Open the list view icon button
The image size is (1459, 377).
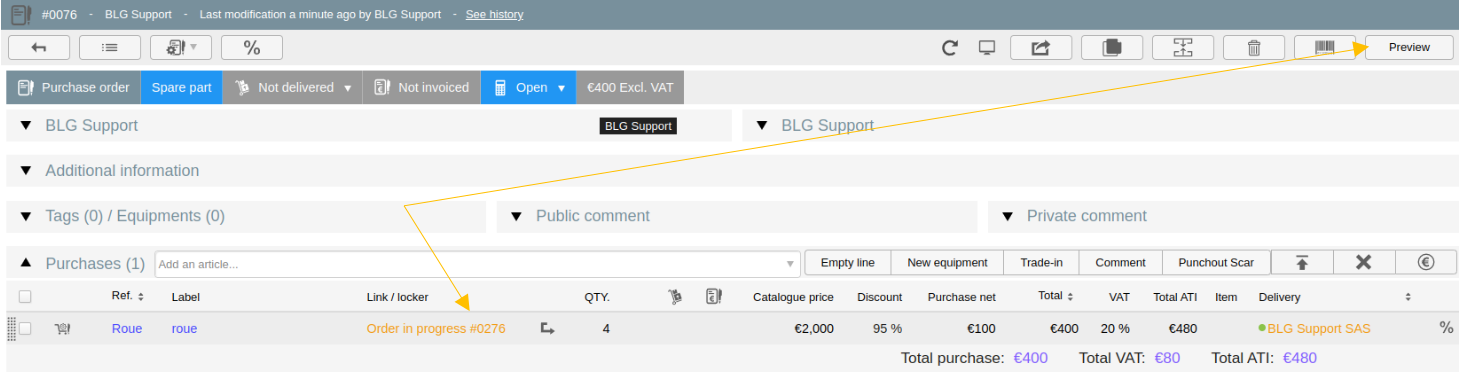coord(110,47)
